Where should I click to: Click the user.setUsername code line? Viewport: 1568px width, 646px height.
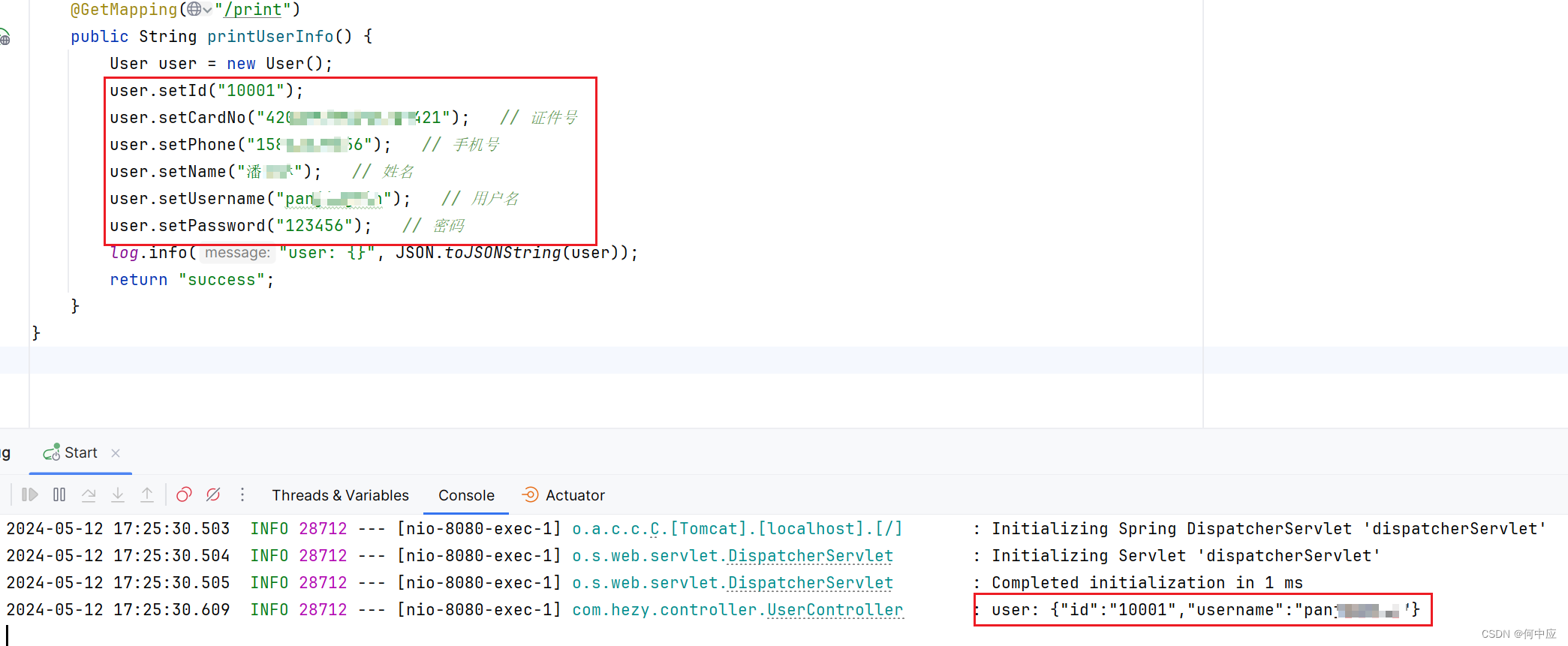(x=260, y=199)
